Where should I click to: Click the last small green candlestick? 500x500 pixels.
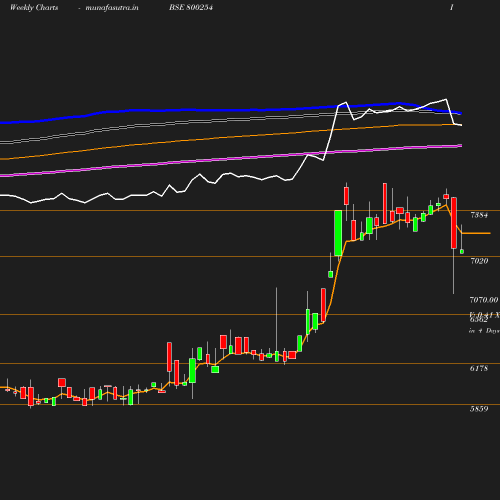click(x=462, y=251)
